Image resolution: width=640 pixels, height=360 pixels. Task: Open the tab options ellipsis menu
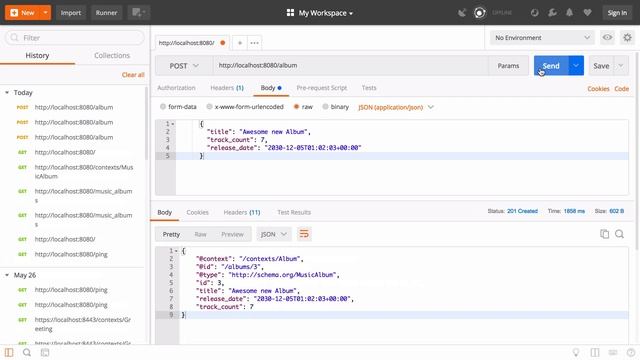pos(254,43)
